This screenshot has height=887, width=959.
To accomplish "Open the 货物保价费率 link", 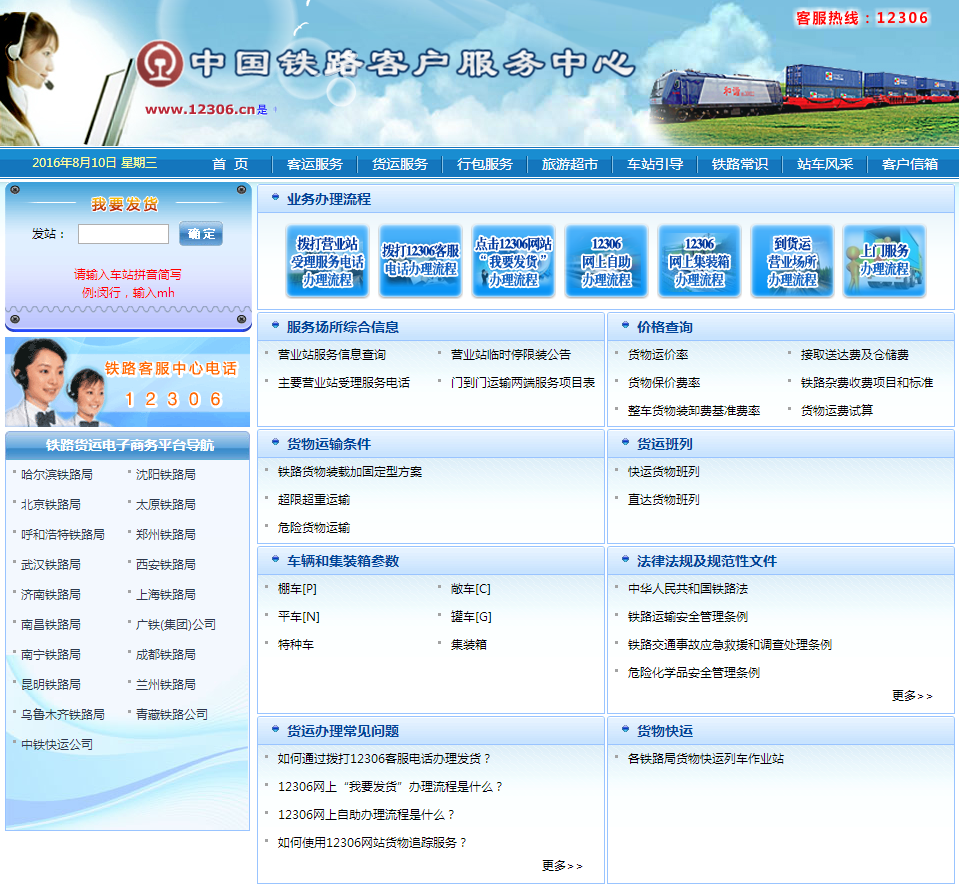I will pyautogui.click(x=664, y=383).
